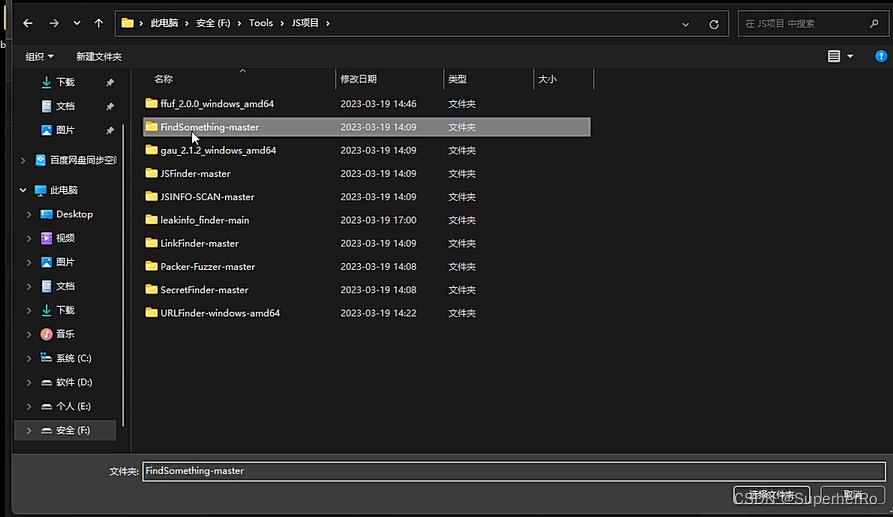Open the help icon
This screenshot has height=517, width=893.
click(x=880, y=56)
